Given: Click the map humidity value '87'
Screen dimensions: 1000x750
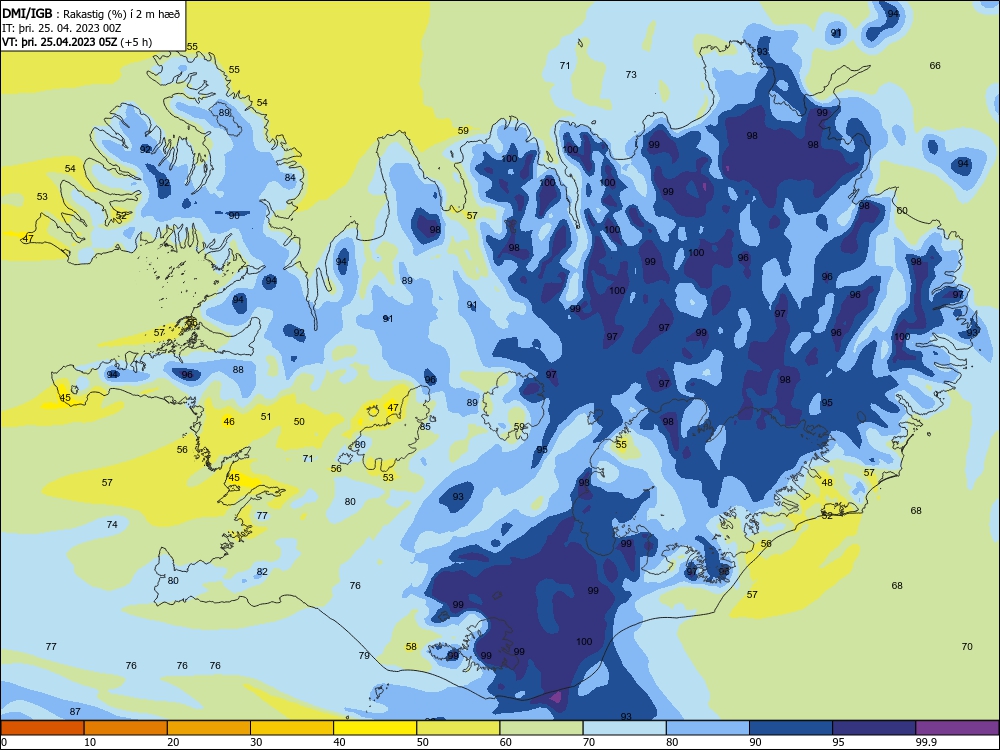Looking at the screenshot, I should click(x=75, y=712).
